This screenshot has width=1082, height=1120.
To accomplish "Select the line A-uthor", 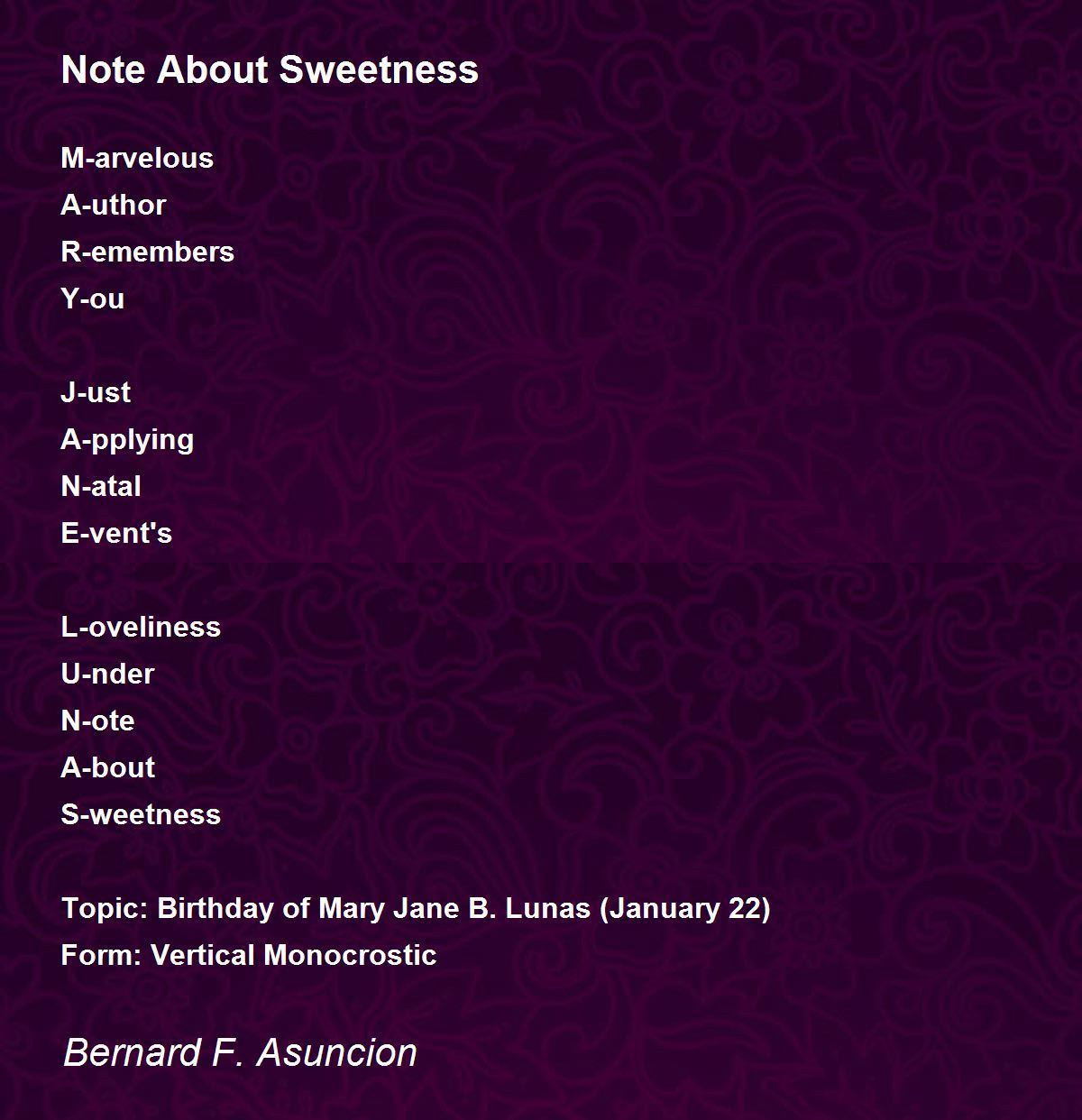I will (x=114, y=205).
